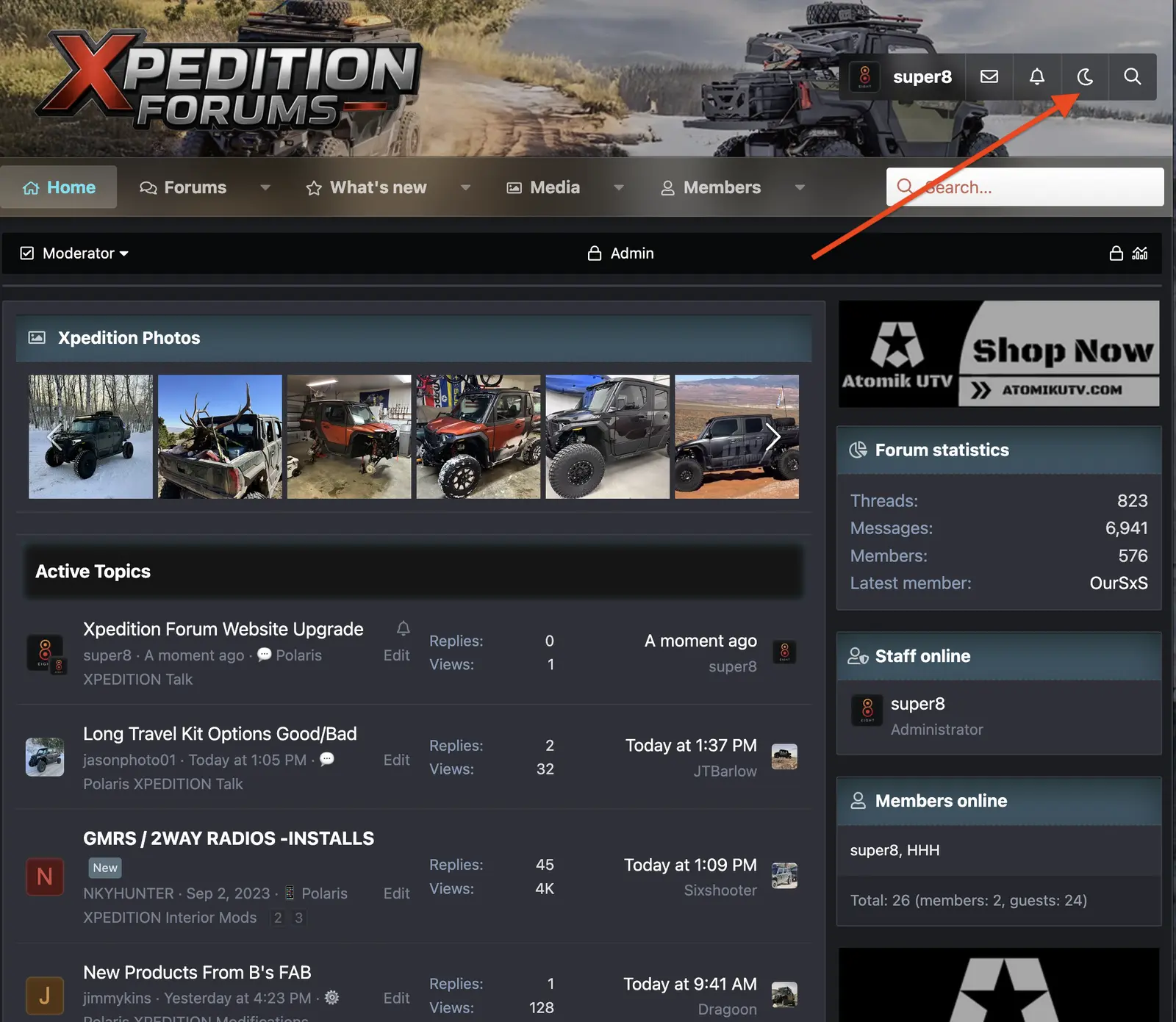Open the orange UTV with flags photo
Image resolution: width=1176 pixels, height=1022 pixels.
click(478, 436)
